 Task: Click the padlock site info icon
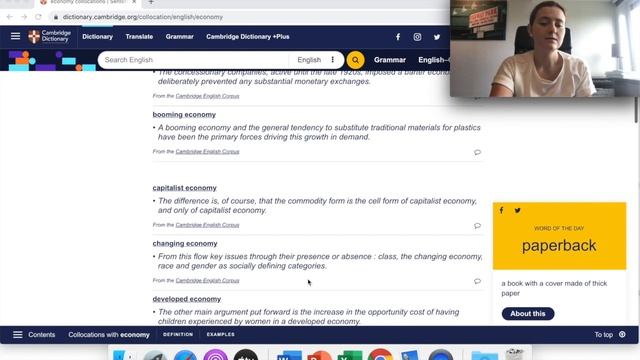point(56,17)
